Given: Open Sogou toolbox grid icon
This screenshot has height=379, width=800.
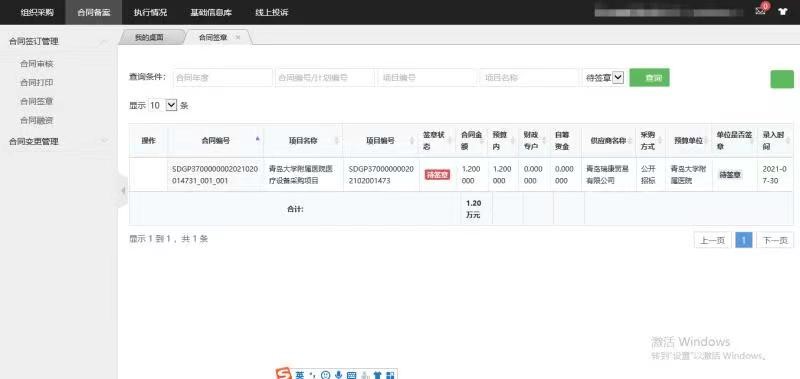Looking at the screenshot, I should pyautogui.click(x=390, y=375).
